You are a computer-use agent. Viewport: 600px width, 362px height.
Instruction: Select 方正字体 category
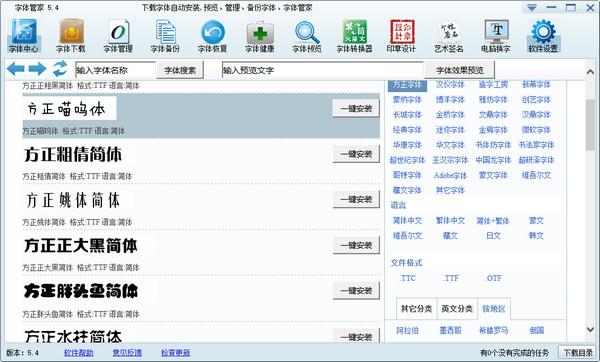(407, 85)
